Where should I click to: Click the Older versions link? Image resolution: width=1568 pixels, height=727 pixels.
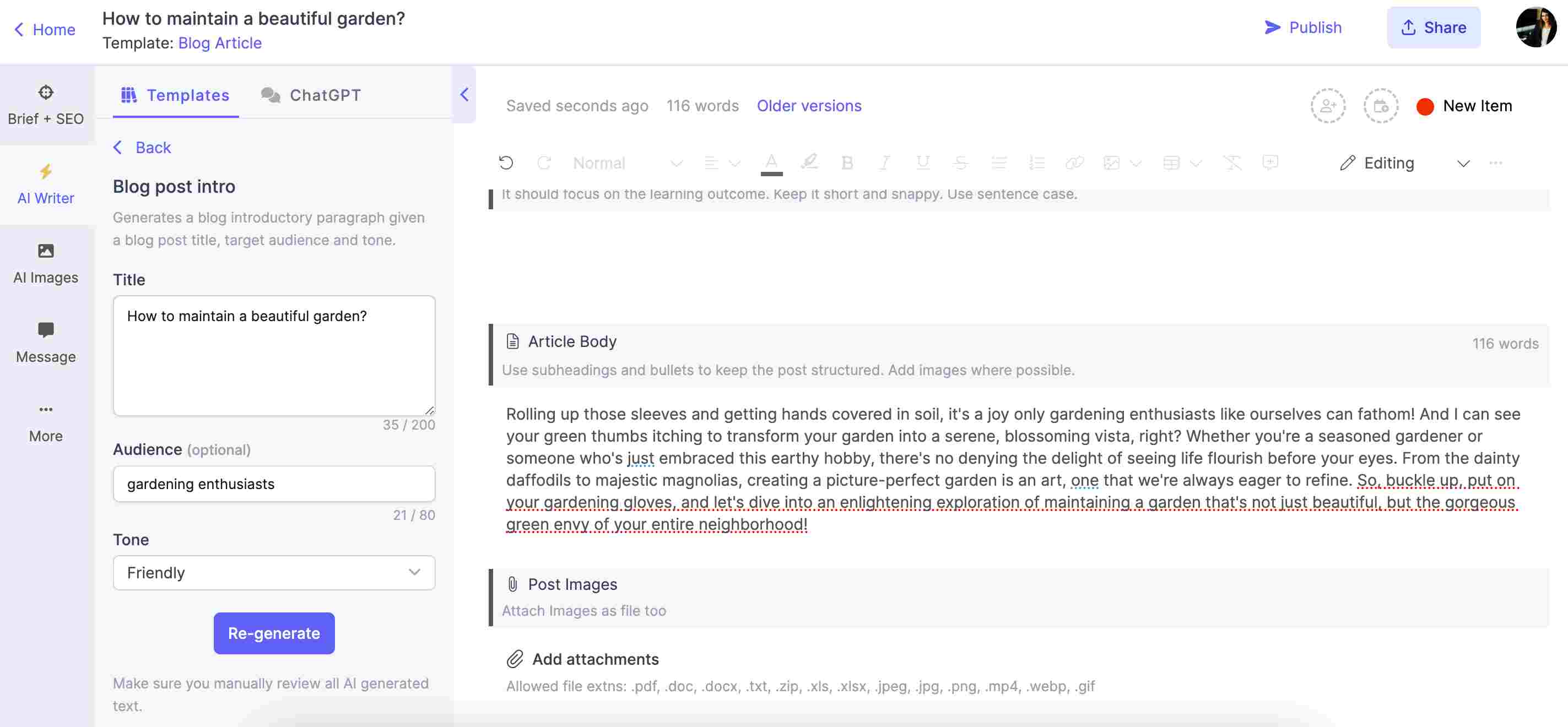[x=808, y=105]
